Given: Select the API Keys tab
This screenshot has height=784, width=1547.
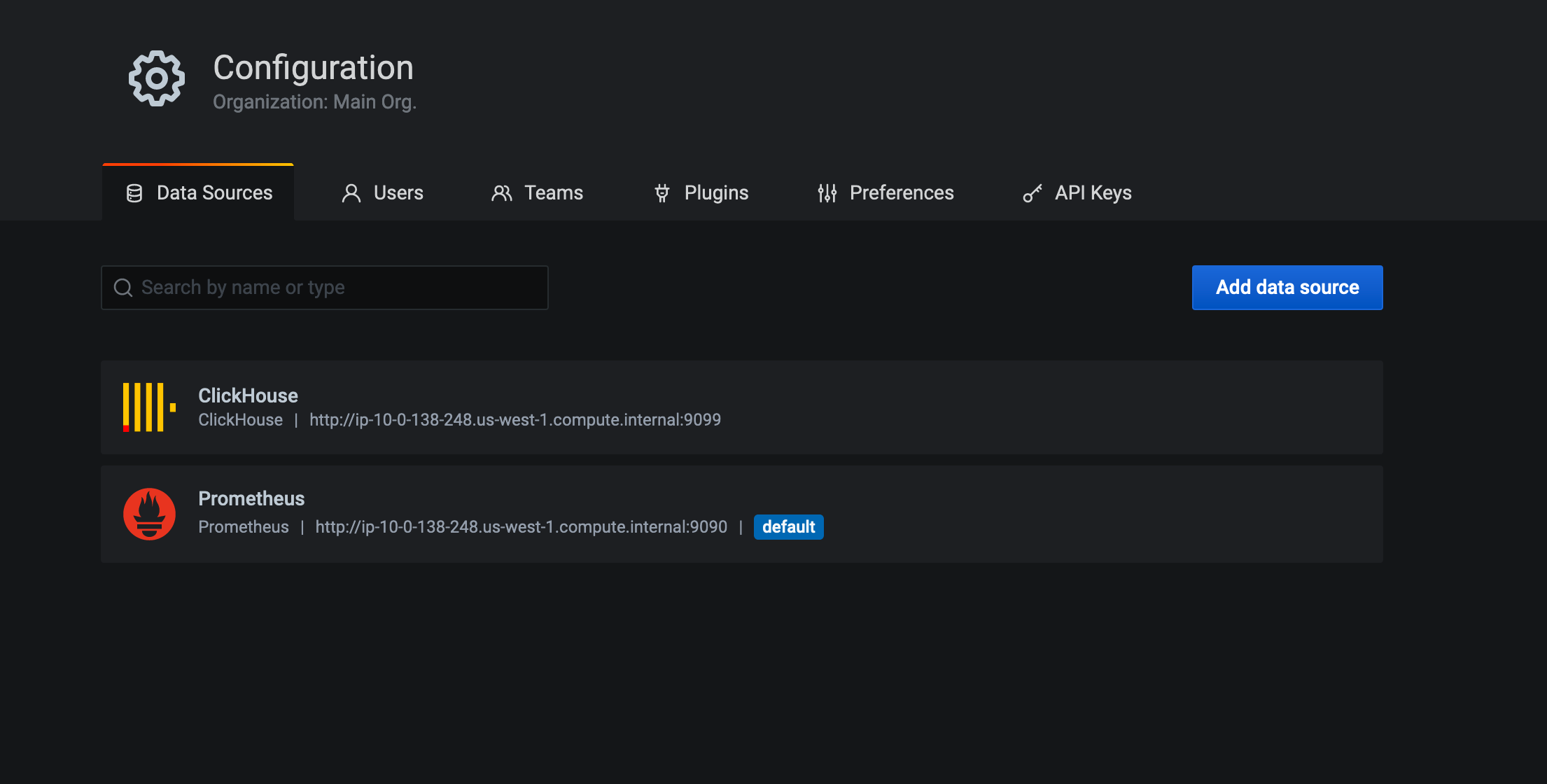Looking at the screenshot, I should (x=1092, y=193).
